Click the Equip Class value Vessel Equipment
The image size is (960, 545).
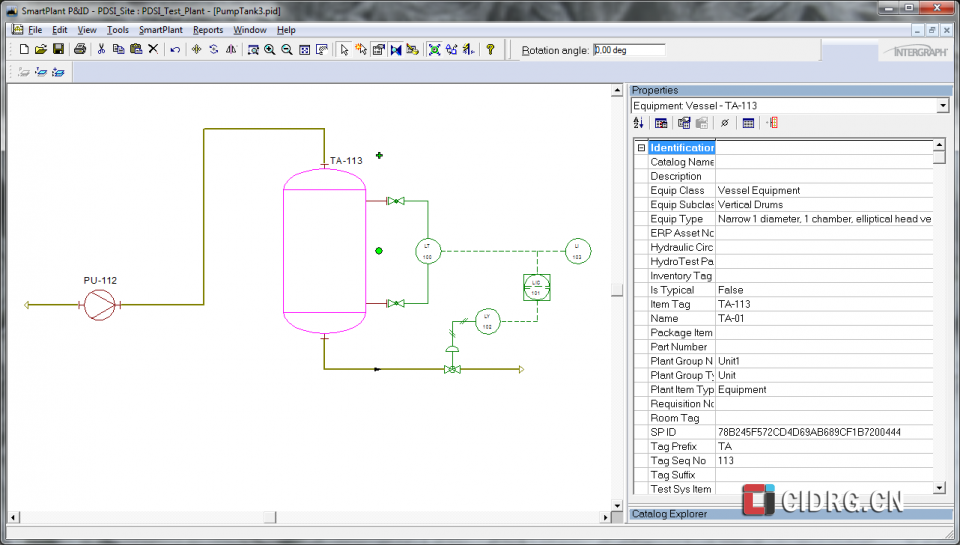759,190
